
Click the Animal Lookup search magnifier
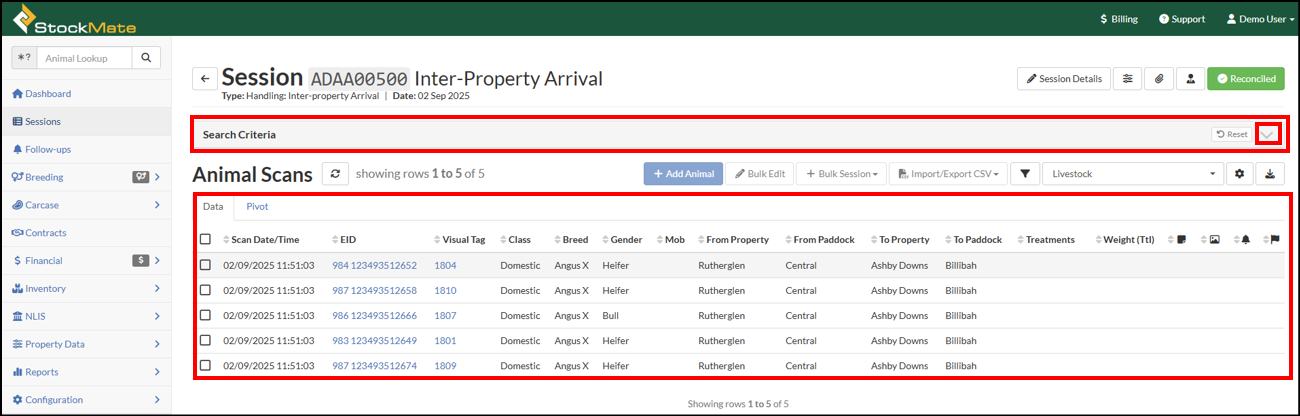[146, 59]
